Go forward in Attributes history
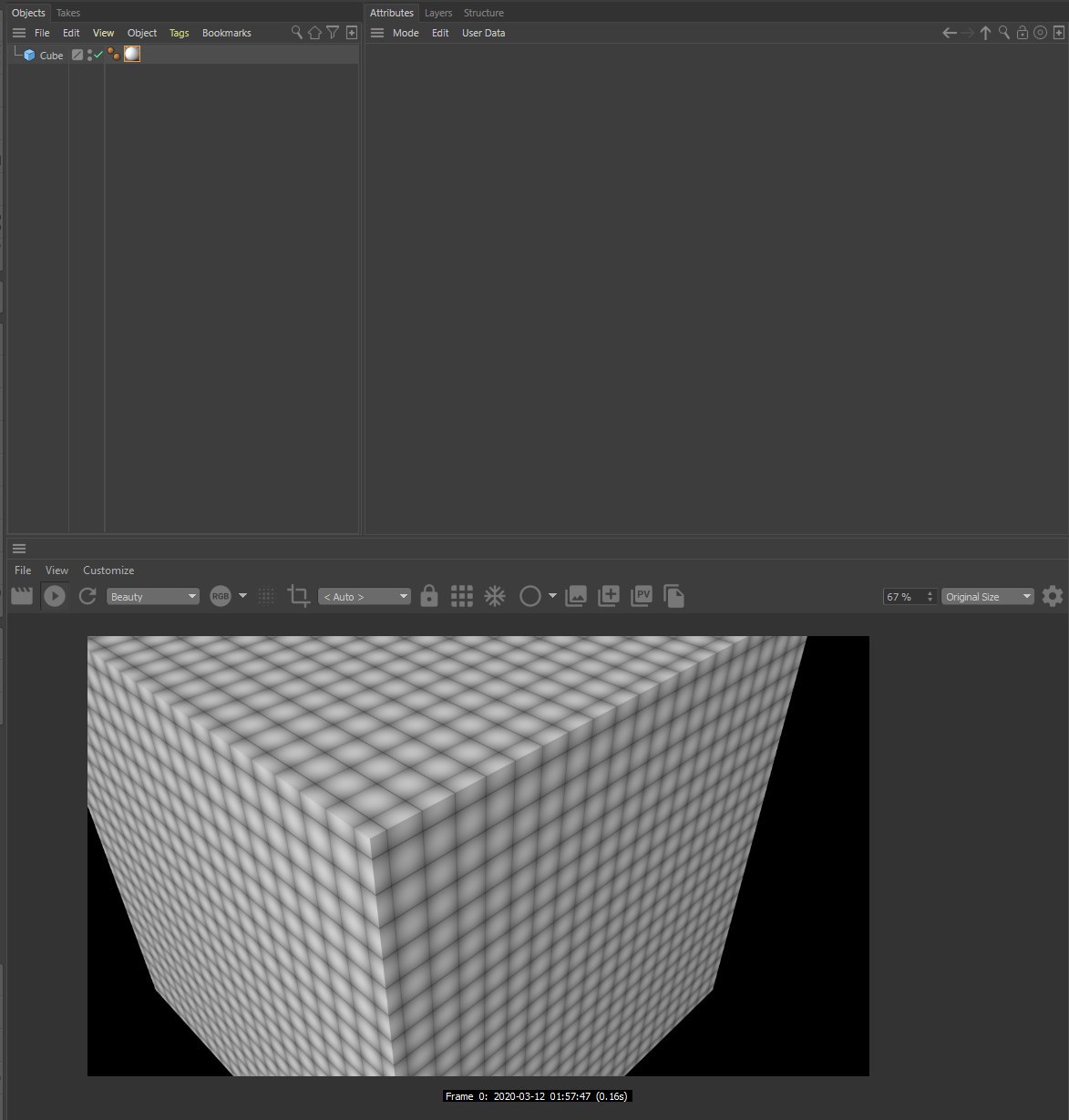This screenshot has width=1069, height=1120. (x=967, y=33)
